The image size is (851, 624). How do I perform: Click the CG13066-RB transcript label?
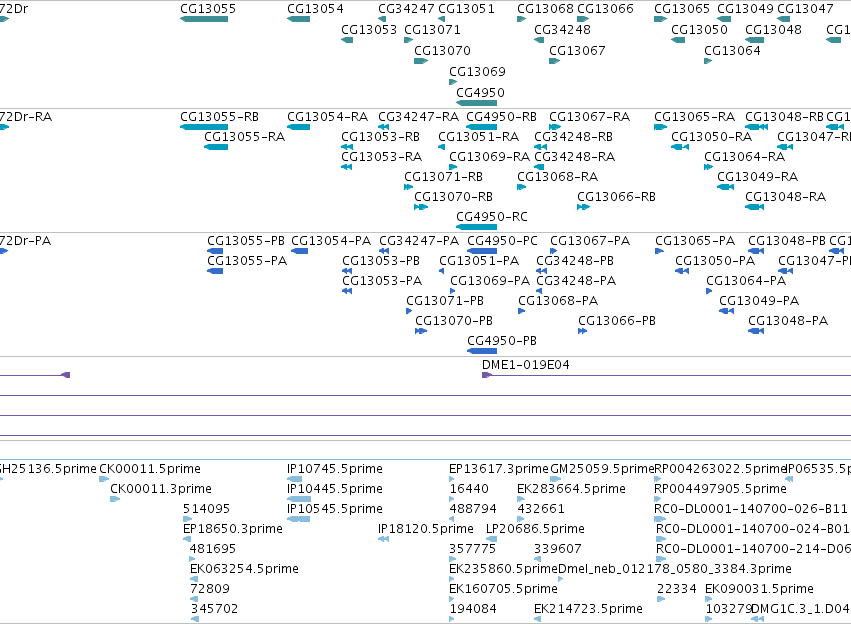(x=617, y=196)
